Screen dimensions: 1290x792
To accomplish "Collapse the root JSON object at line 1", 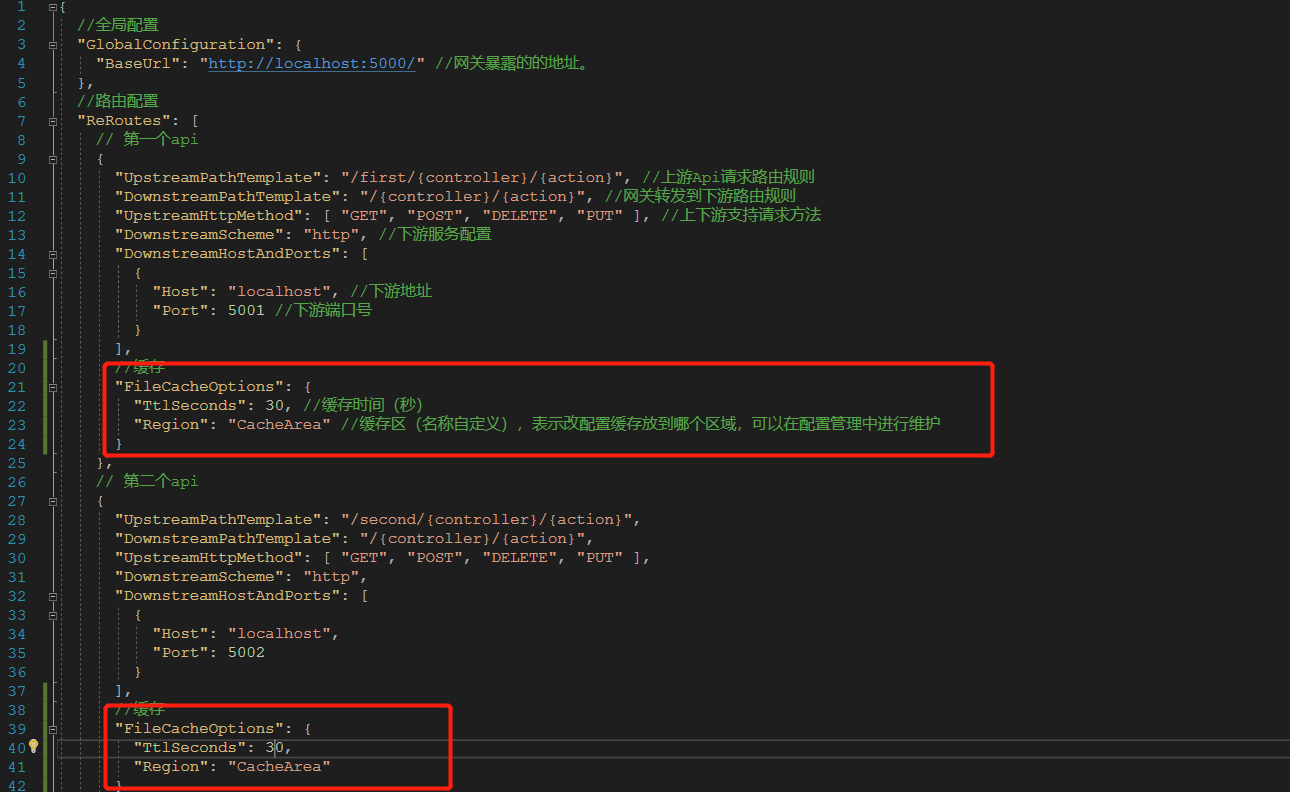I will (x=52, y=7).
